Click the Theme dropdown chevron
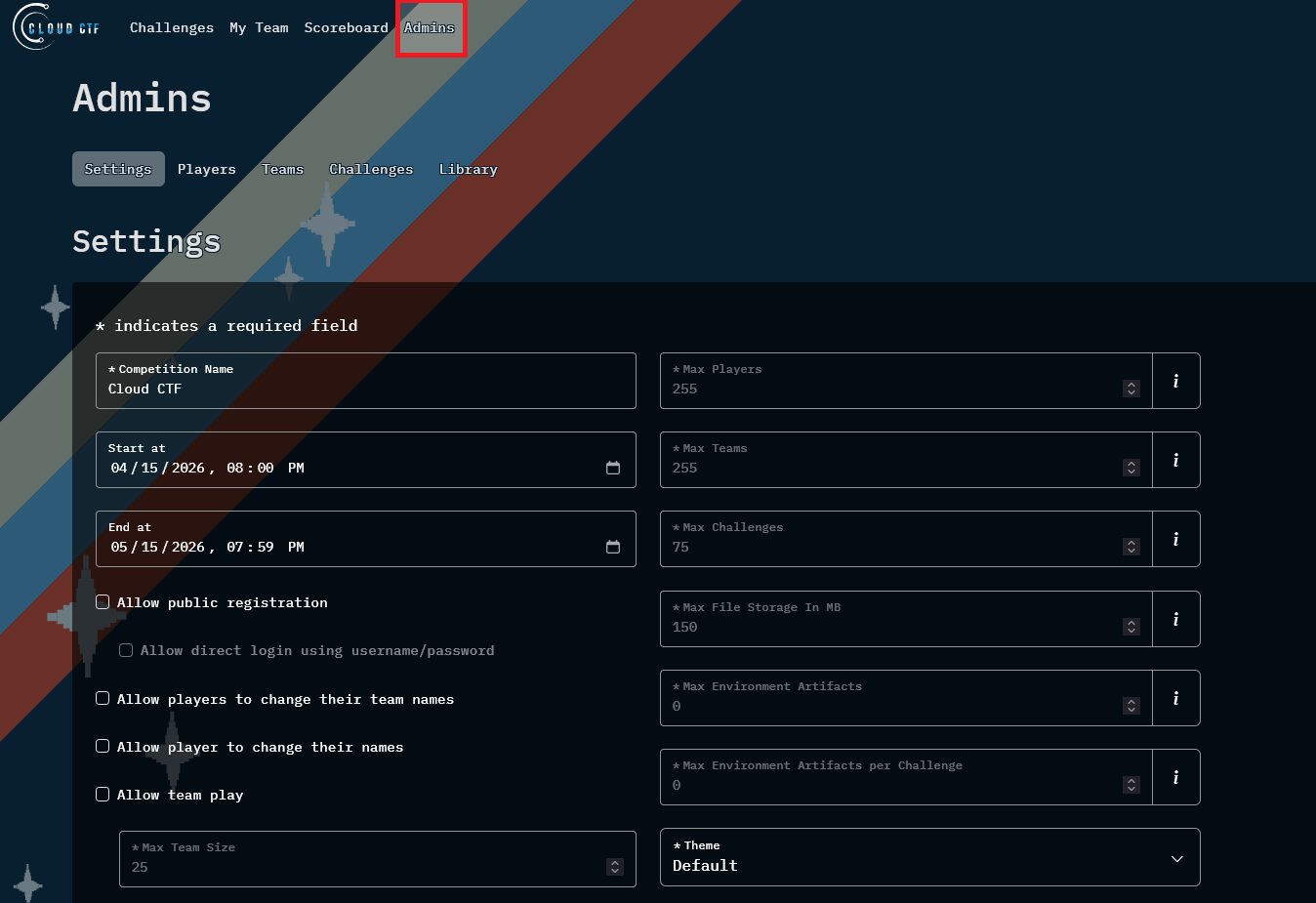The image size is (1316, 903). [x=1177, y=859]
